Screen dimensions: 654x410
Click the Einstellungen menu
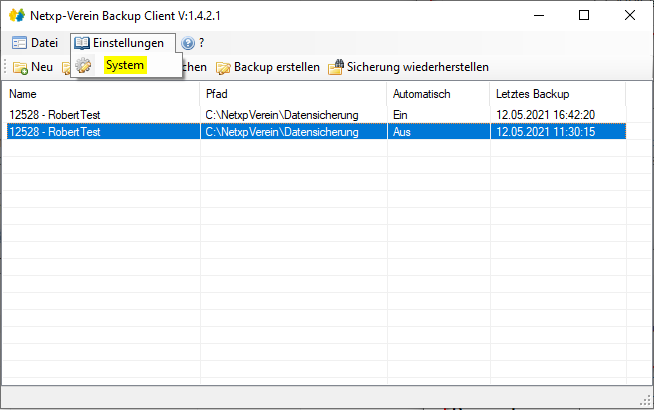(123, 43)
